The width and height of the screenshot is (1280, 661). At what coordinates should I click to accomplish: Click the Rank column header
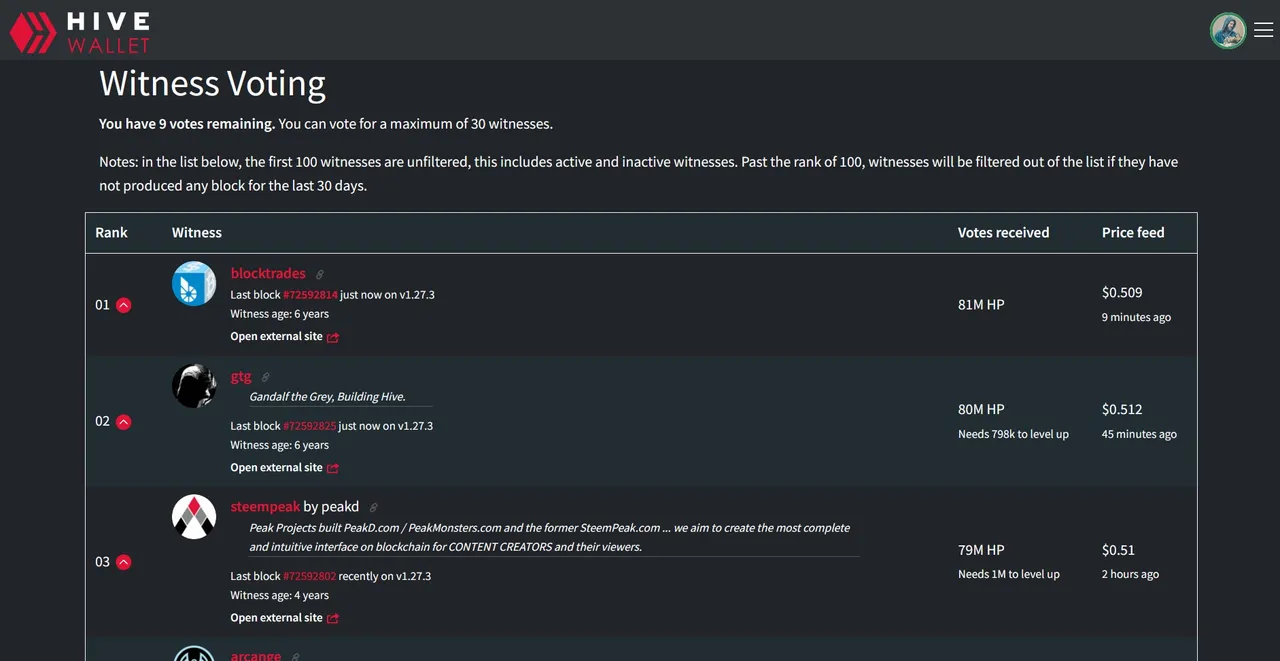111,232
